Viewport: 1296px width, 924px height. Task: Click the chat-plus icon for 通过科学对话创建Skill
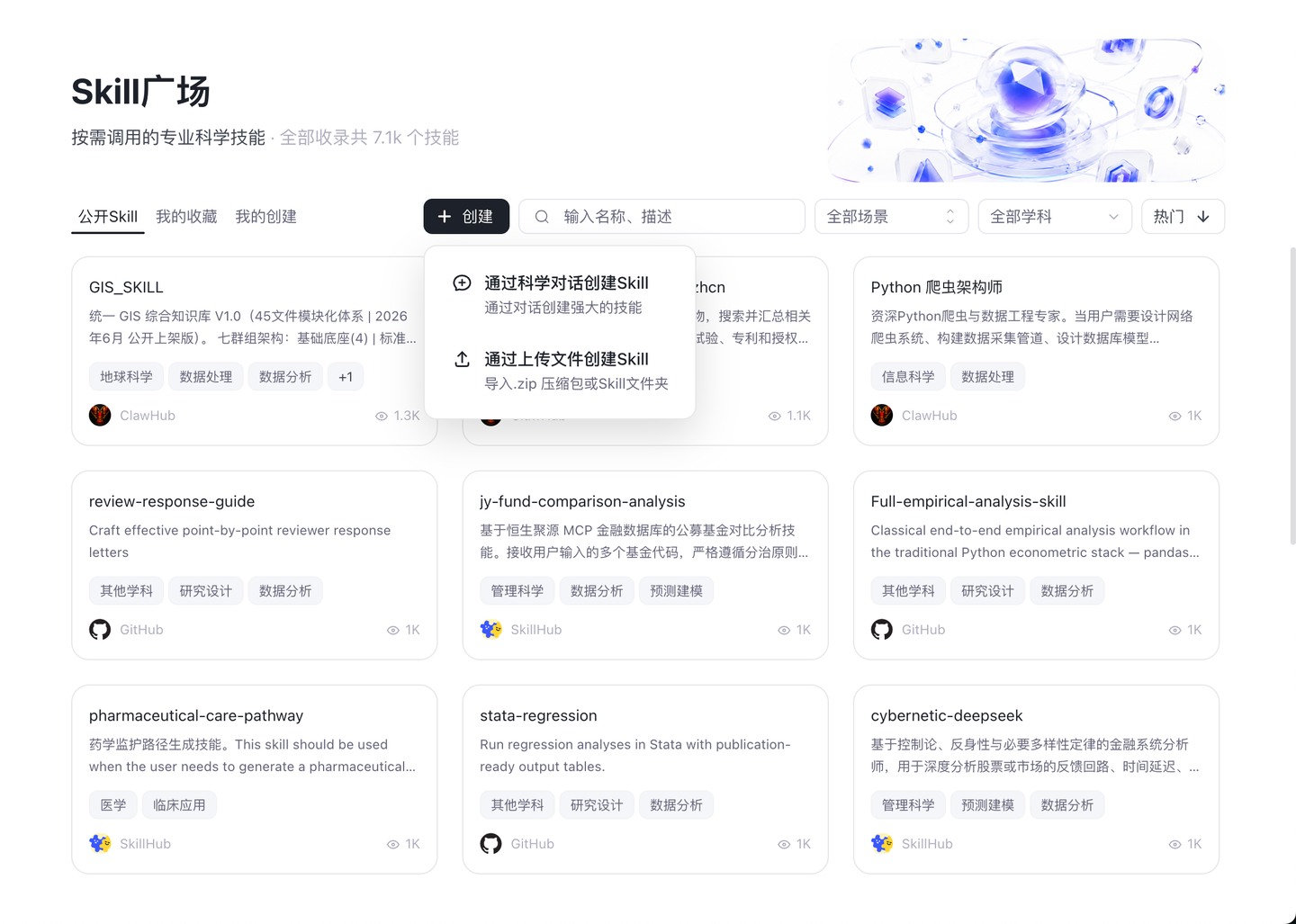point(462,283)
